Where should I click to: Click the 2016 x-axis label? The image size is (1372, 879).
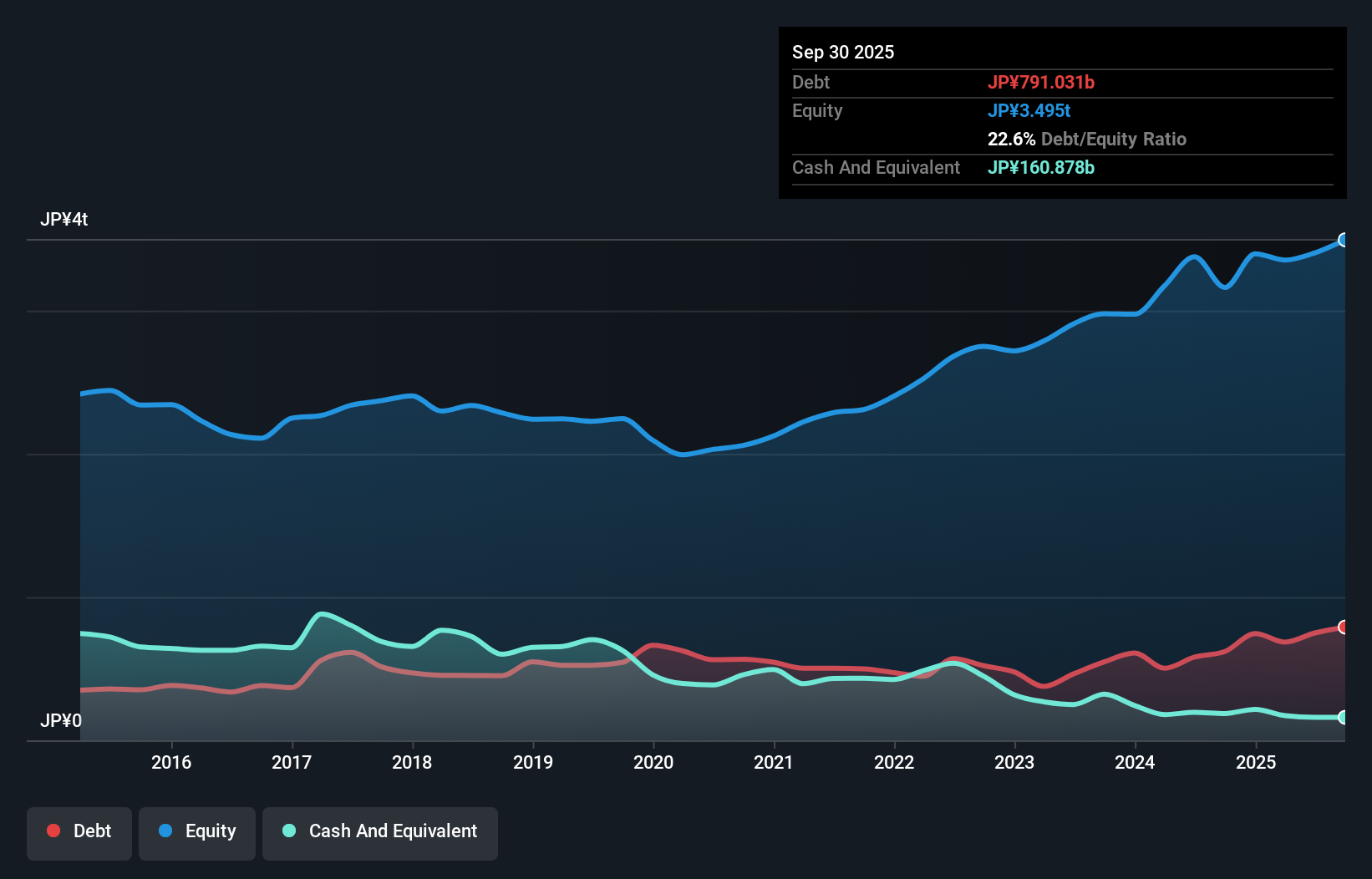[x=171, y=762]
